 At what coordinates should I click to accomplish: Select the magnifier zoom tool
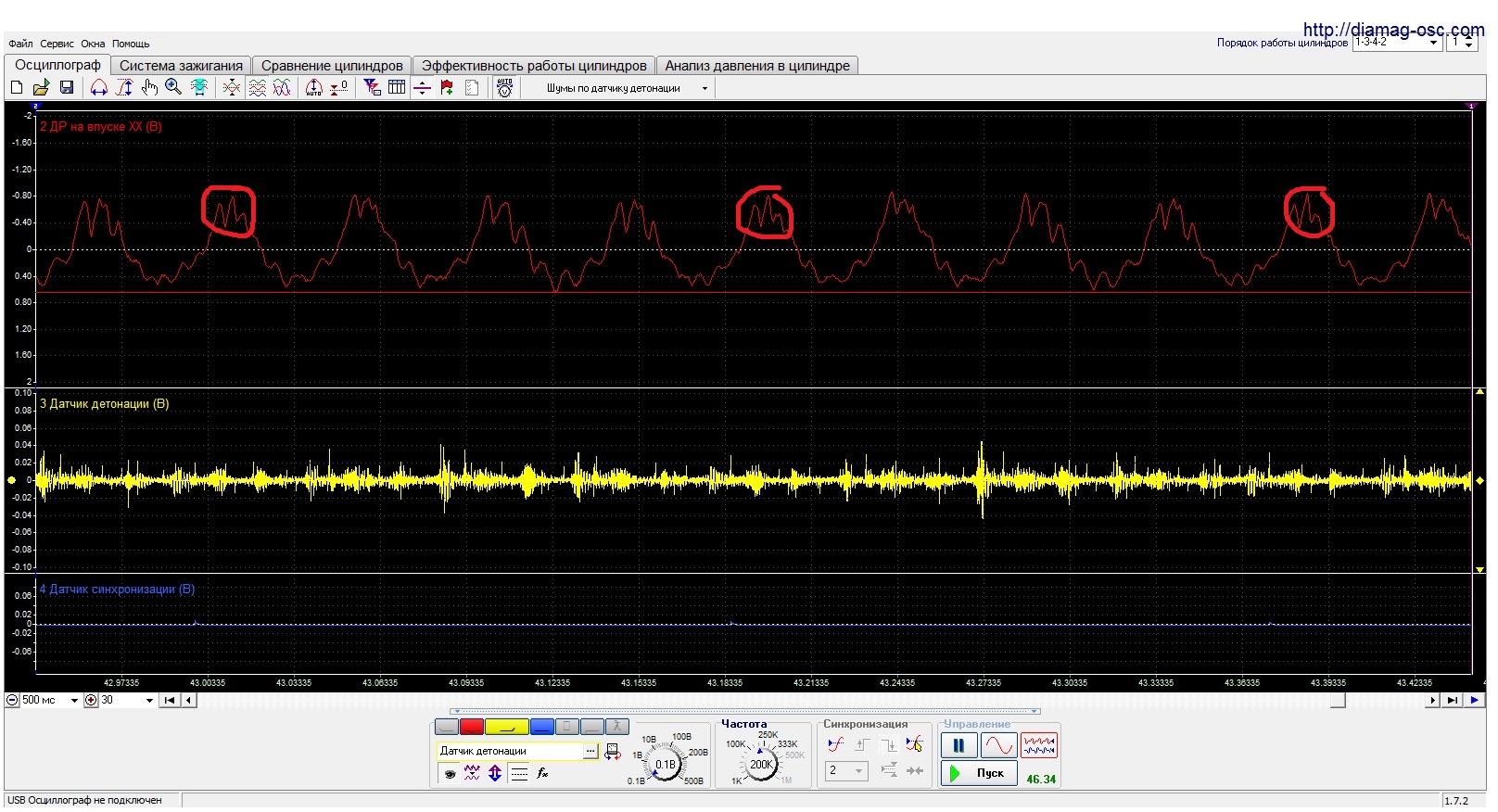click(173, 87)
